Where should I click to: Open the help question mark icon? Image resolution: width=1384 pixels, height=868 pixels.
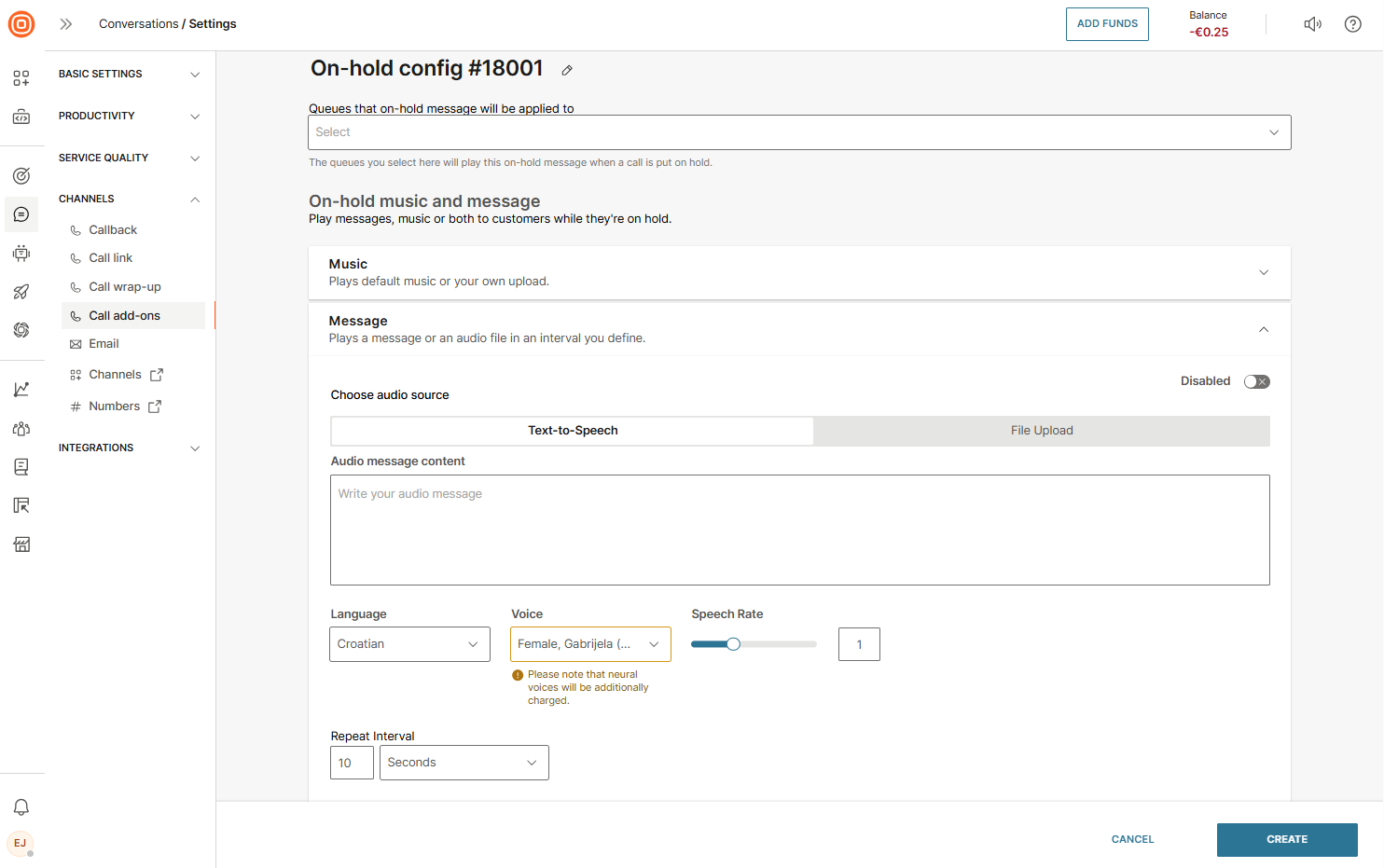pyautogui.click(x=1352, y=24)
